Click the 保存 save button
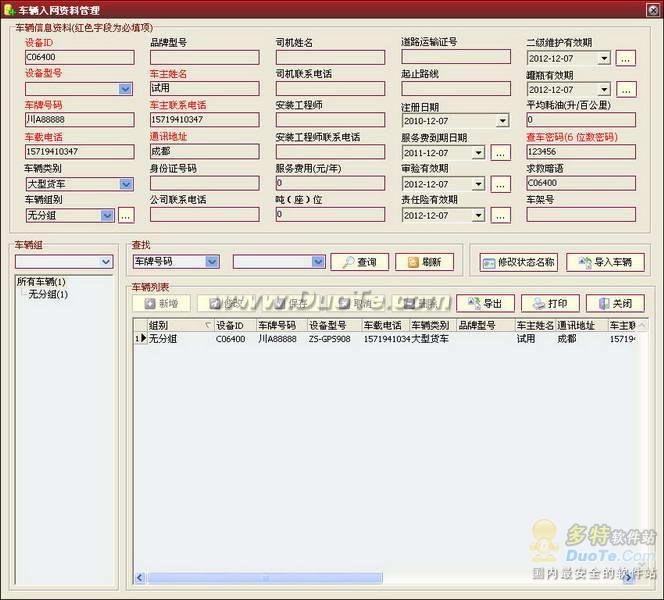664x600 pixels. pyautogui.click(x=291, y=303)
